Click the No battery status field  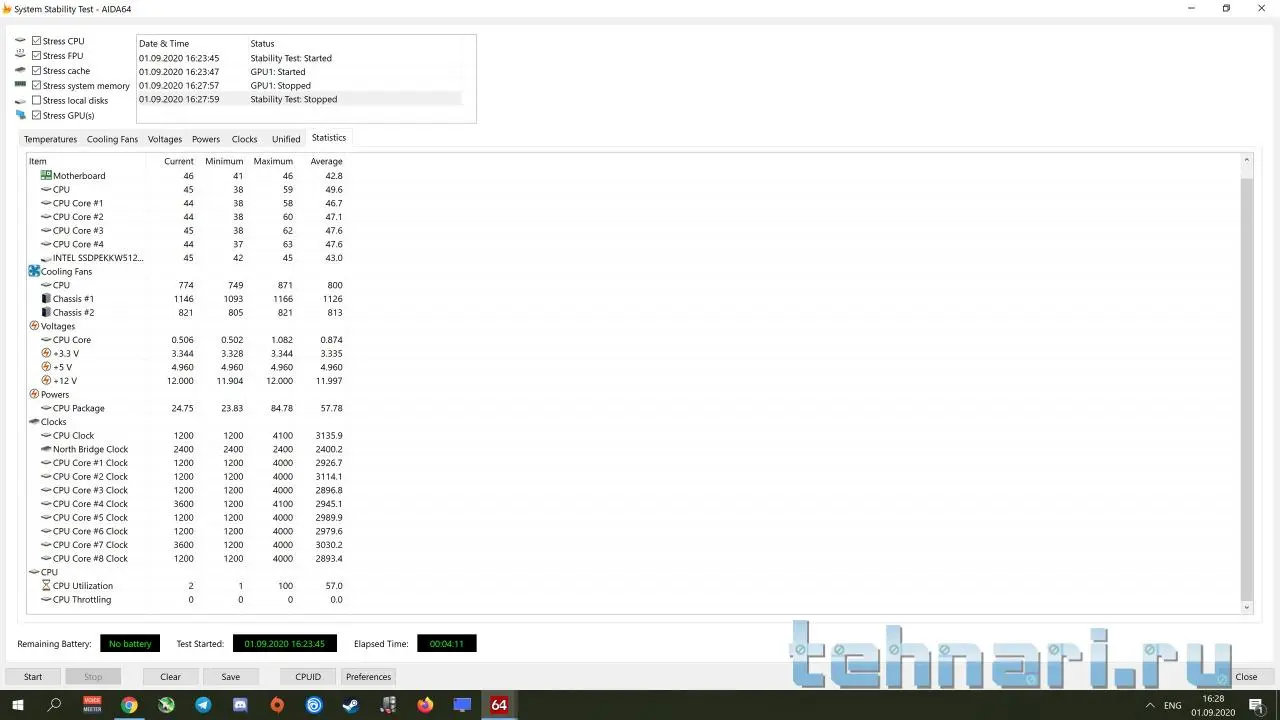click(x=130, y=644)
